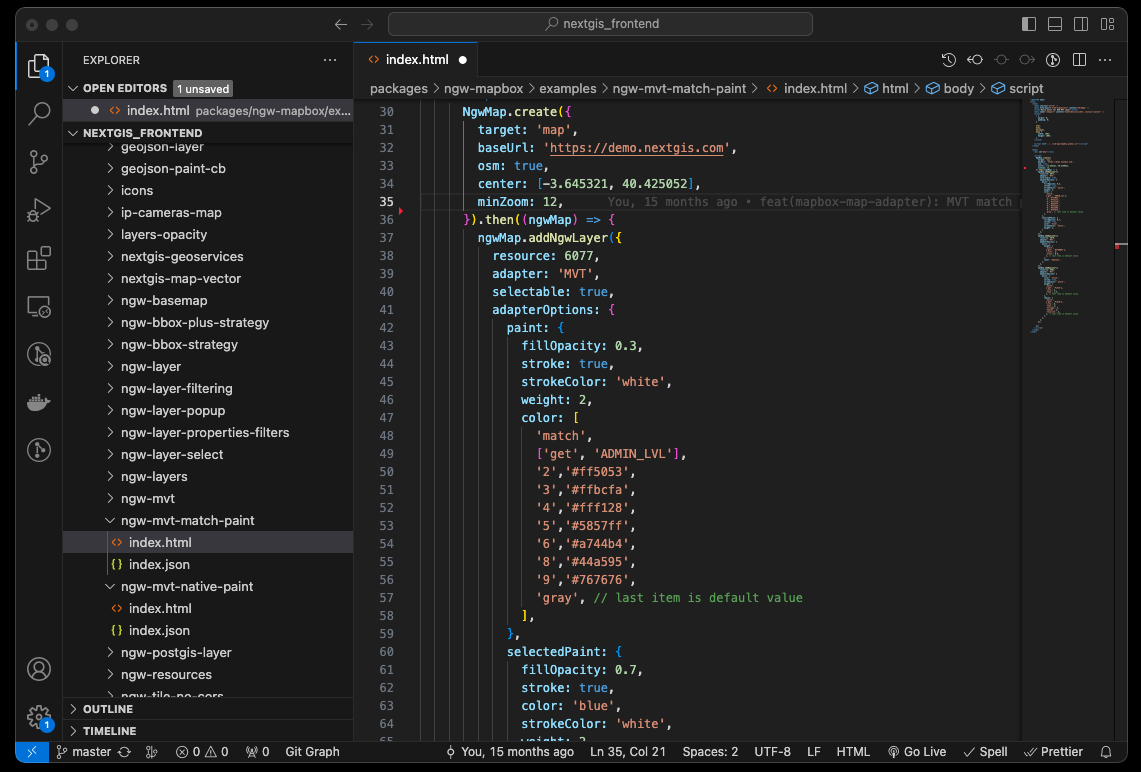Image resolution: width=1141 pixels, height=772 pixels.
Task: Open Run and Debug view
Action: point(39,210)
